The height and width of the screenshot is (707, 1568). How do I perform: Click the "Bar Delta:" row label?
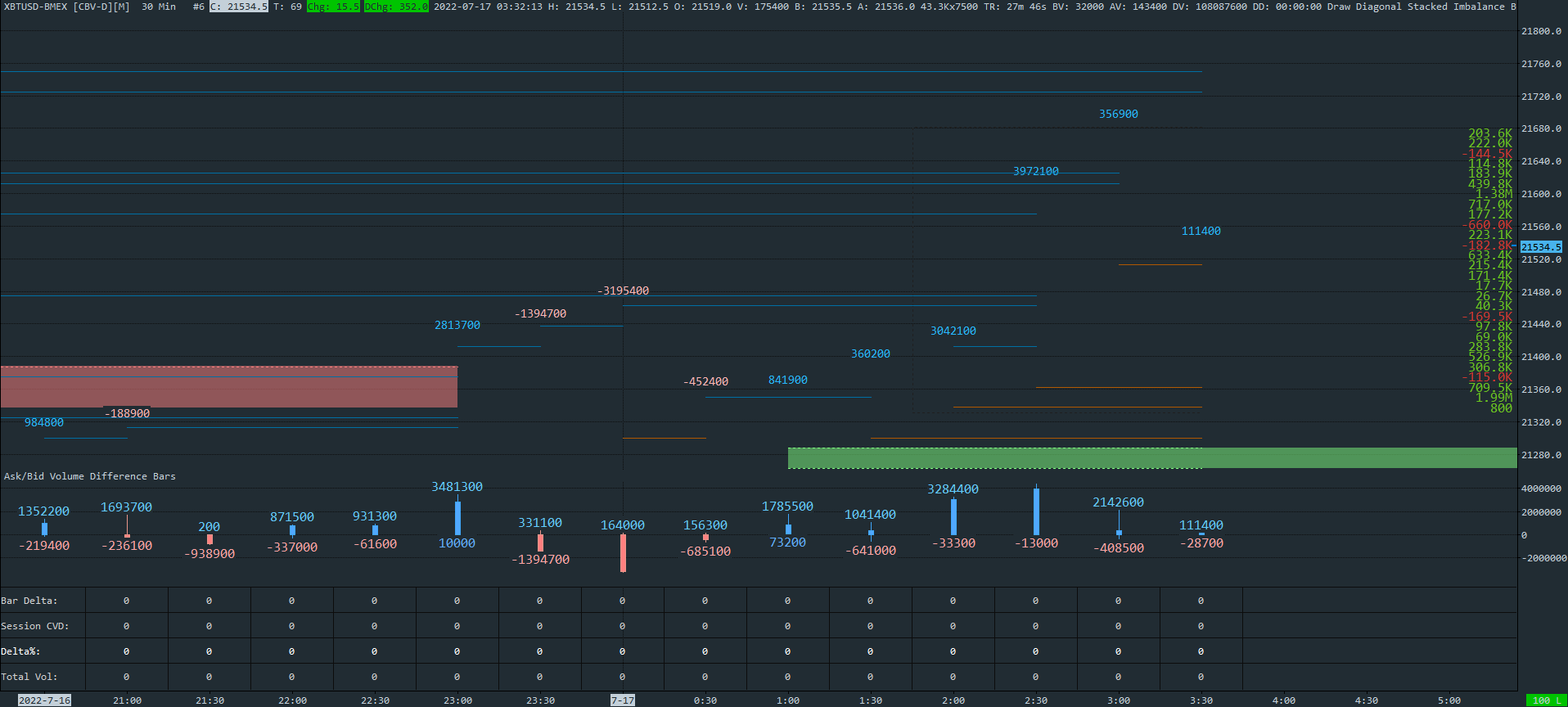[x=29, y=601]
